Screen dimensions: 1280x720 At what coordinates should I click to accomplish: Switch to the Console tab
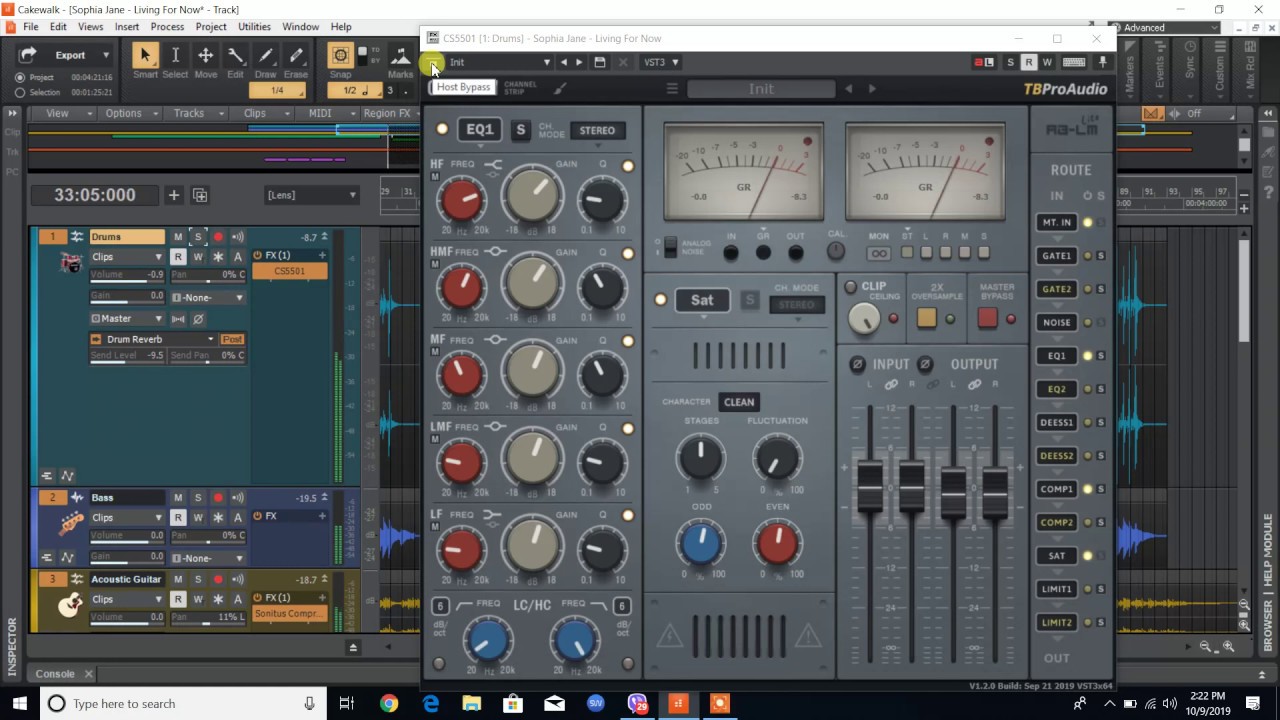[55, 674]
